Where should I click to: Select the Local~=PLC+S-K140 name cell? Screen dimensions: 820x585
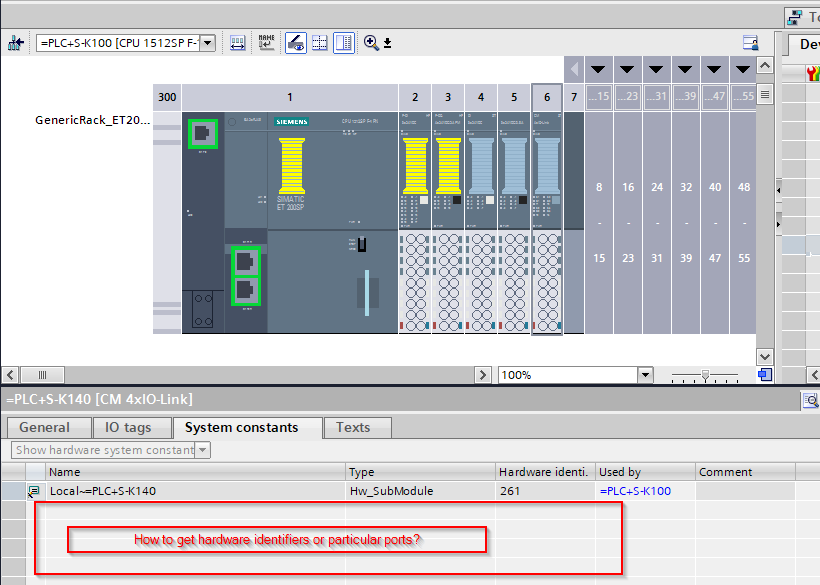196,491
